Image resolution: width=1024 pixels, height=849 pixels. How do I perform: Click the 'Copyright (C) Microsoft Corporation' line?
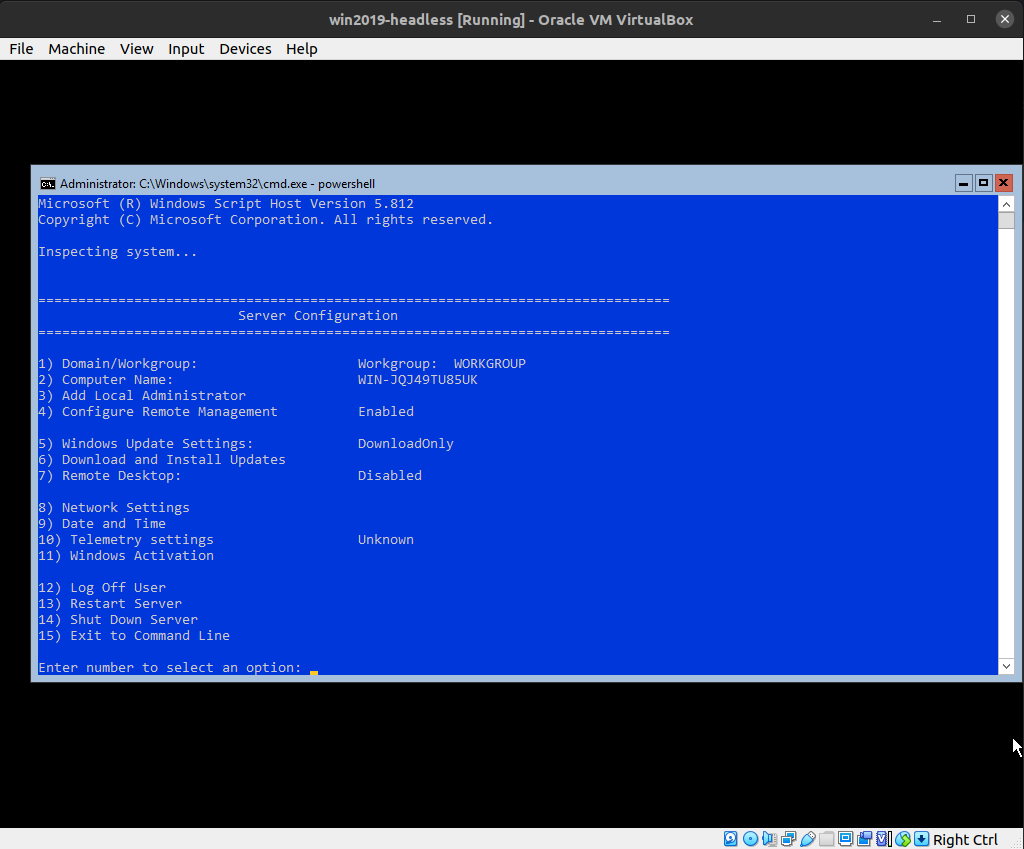click(x=266, y=219)
